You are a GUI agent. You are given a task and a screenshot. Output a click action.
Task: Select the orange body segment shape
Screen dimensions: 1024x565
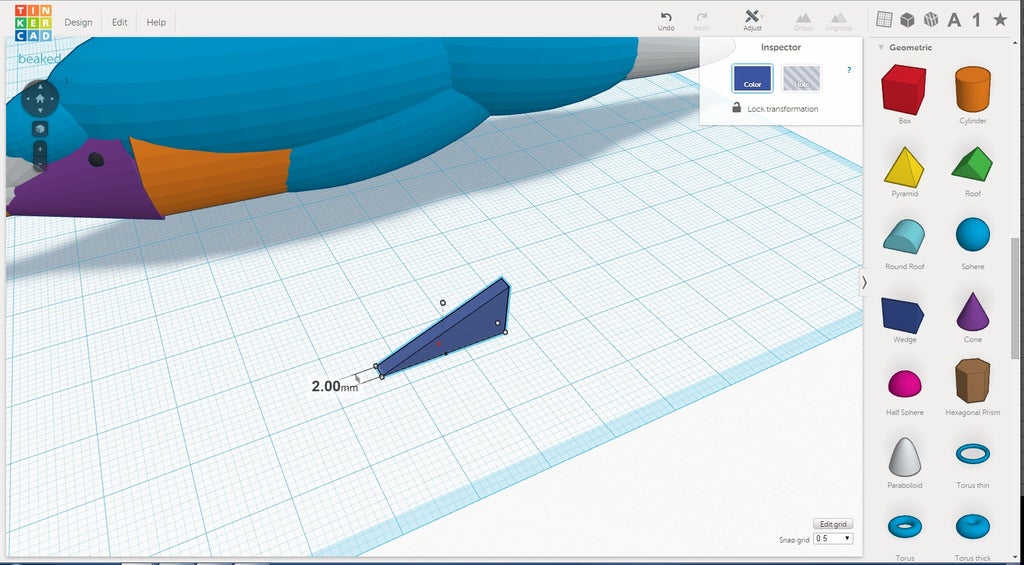pyautogui.click(x=212, y=175)
